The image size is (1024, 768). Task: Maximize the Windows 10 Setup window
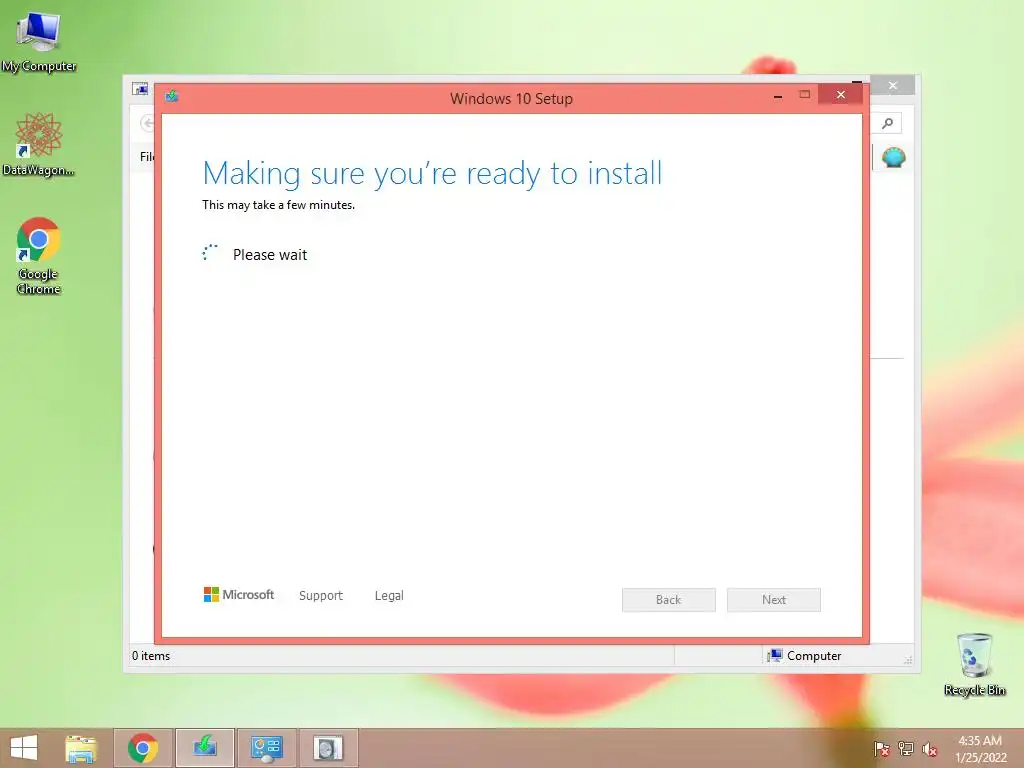click(805, 95)
